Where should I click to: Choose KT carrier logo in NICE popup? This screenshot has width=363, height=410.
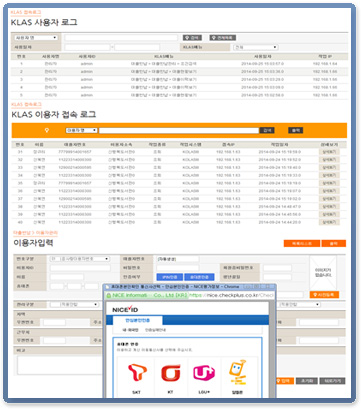click(x=171, y=373)
